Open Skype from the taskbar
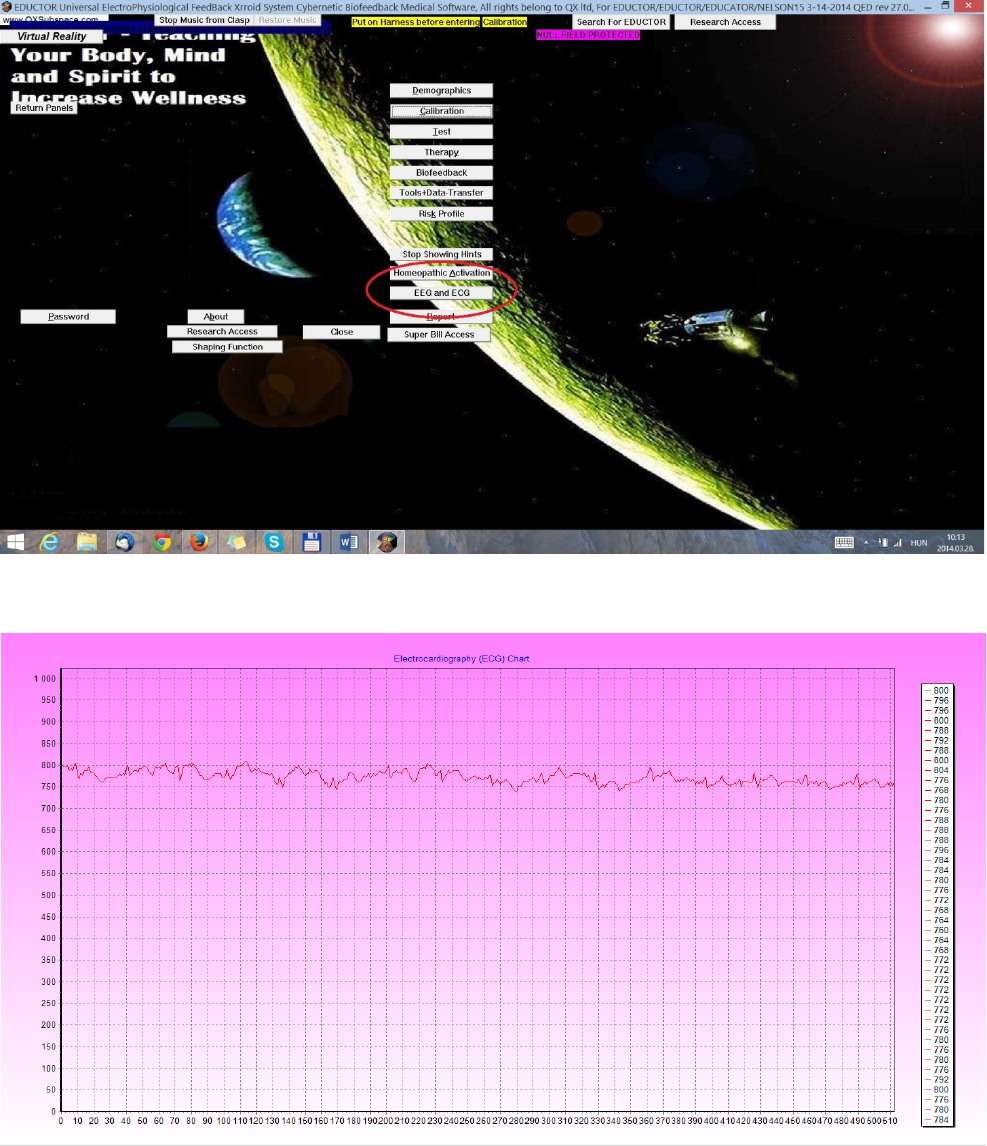The image size is (987, 1146). [x=274, y=542]
